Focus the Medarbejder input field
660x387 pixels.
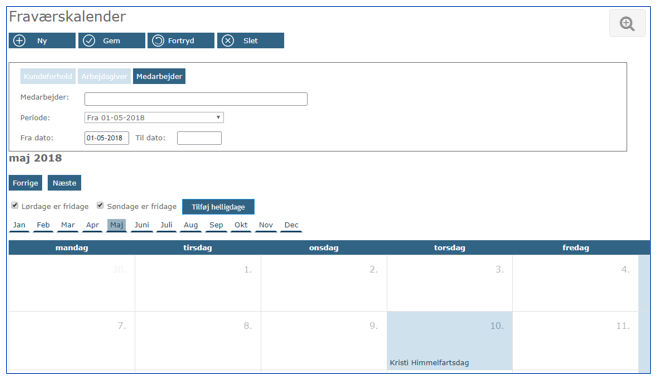[196, 99]
